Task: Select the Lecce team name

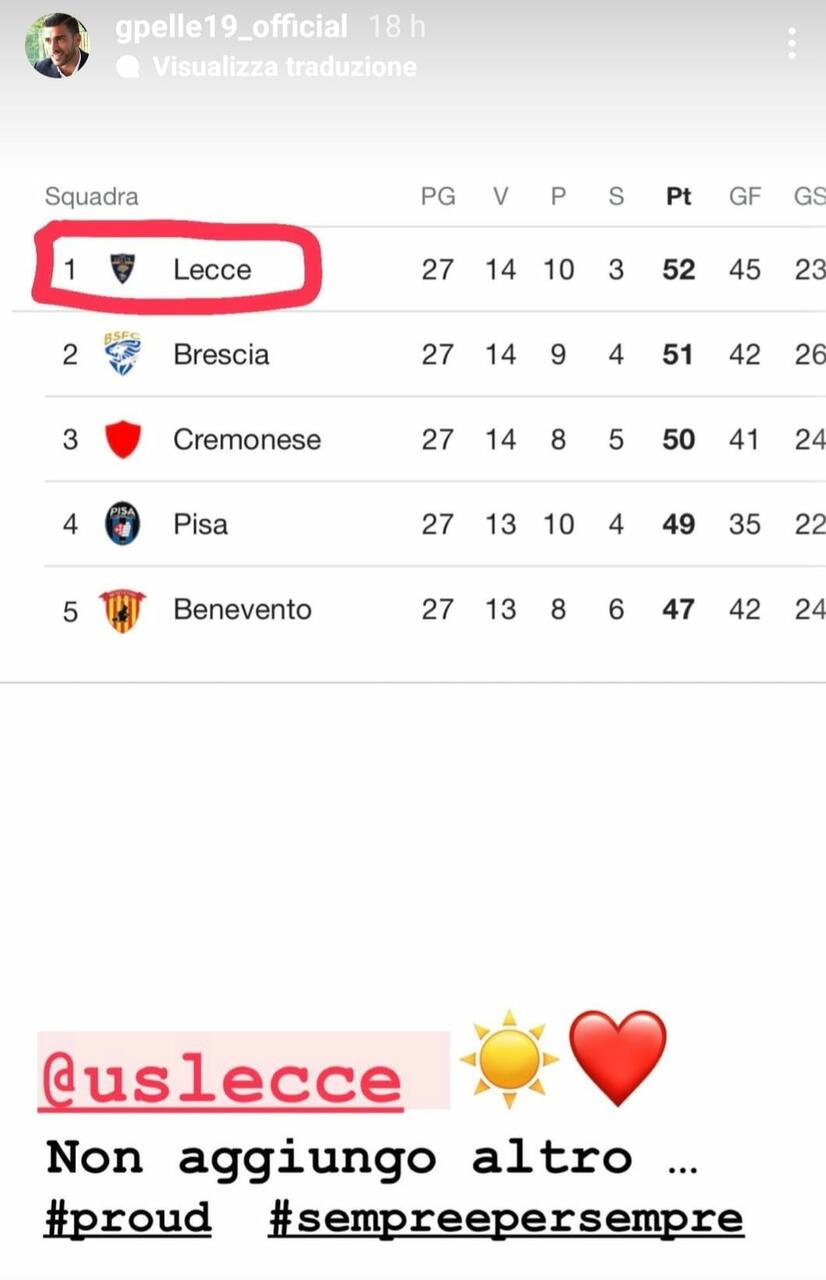Action: click(212, 269)
